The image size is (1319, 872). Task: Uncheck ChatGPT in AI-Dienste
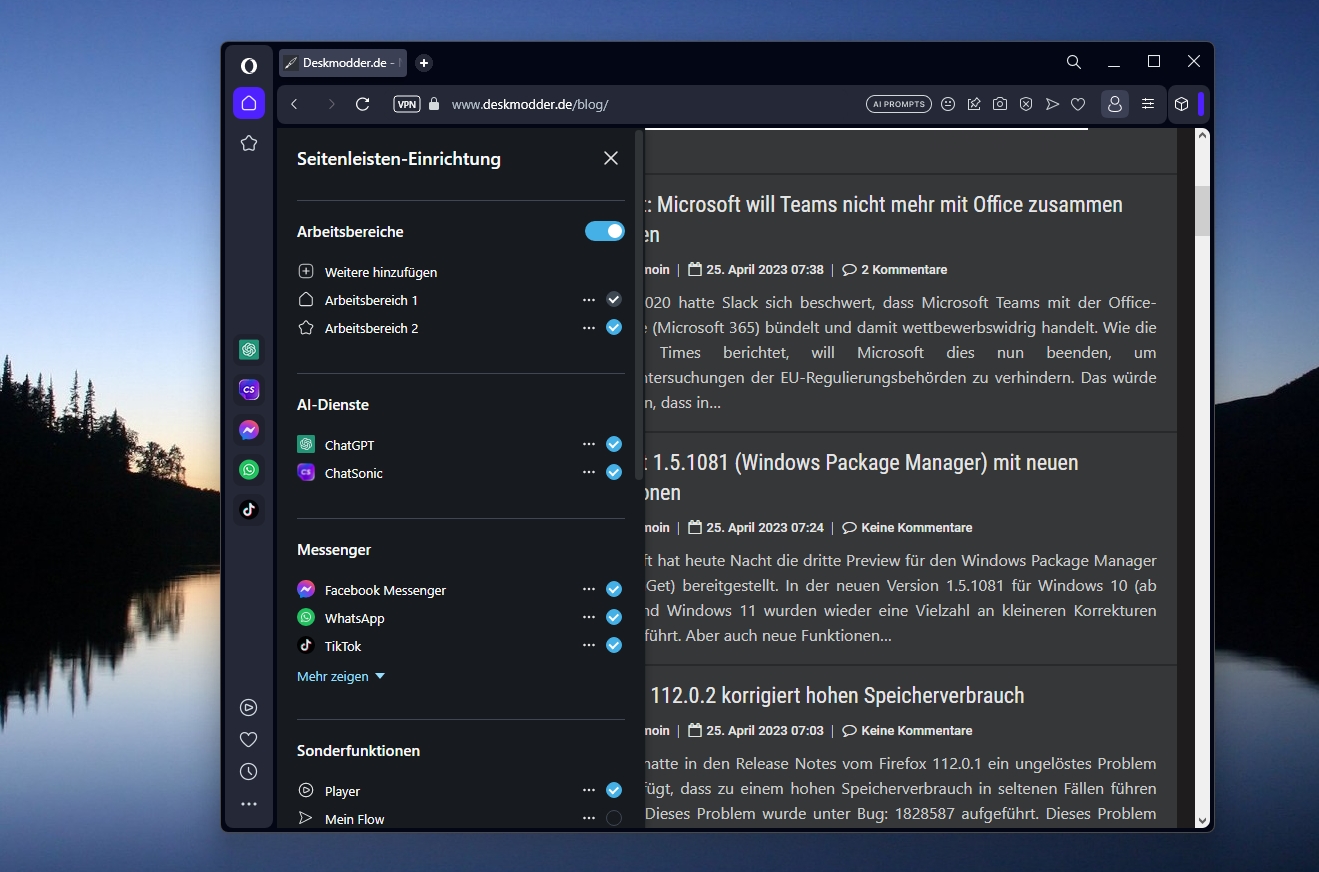click(614, 444)
